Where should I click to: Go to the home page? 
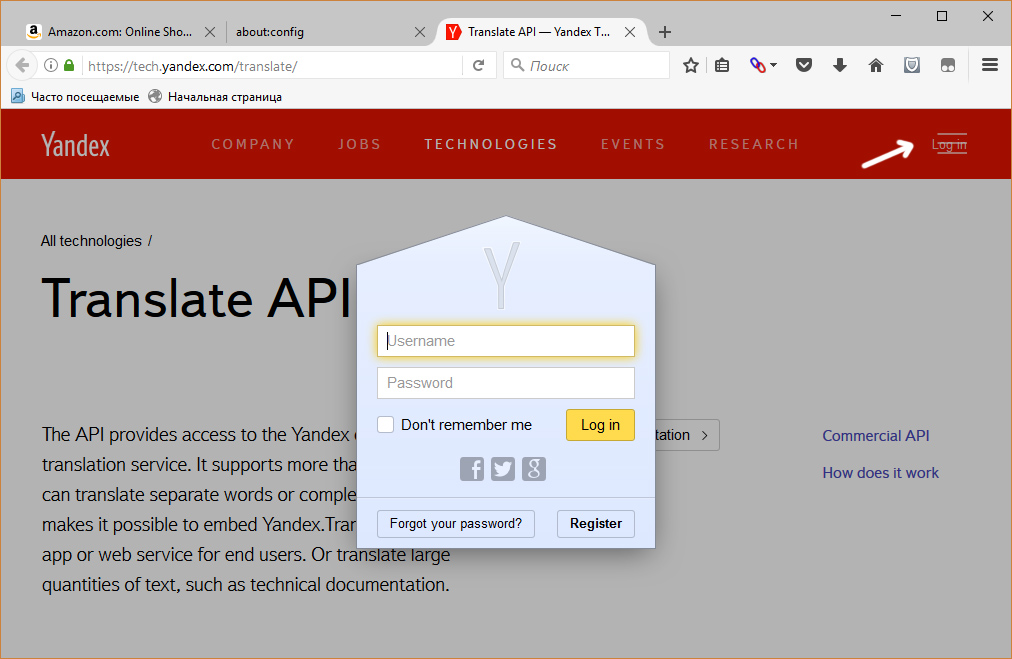click(876, 65)
